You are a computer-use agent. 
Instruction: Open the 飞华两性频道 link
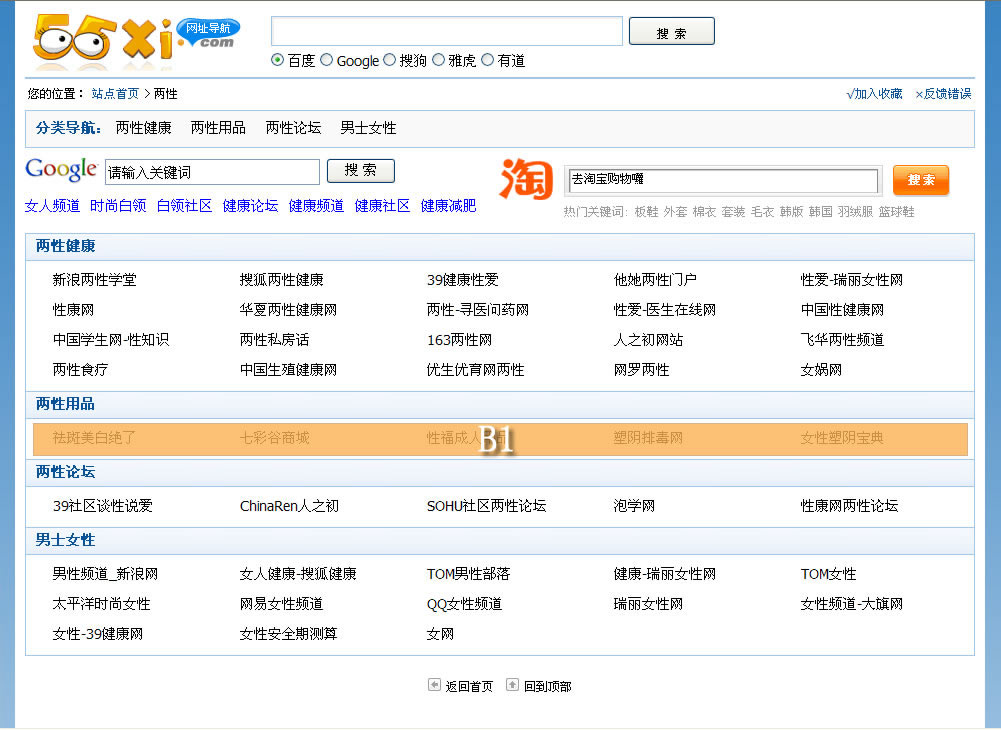tap(842, 340)
